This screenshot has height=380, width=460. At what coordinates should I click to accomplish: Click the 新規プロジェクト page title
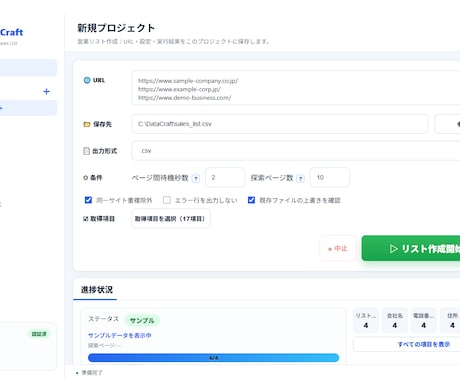point(116,28)
